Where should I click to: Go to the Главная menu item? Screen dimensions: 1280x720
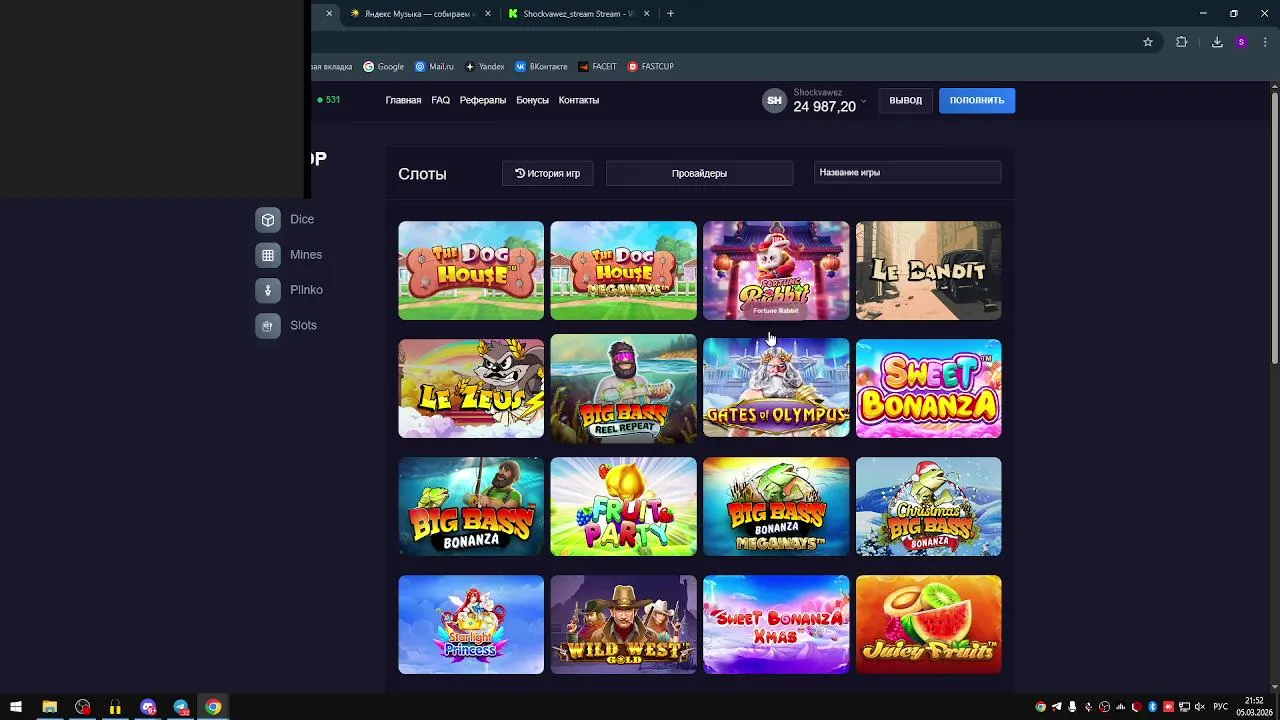(403, 100)
